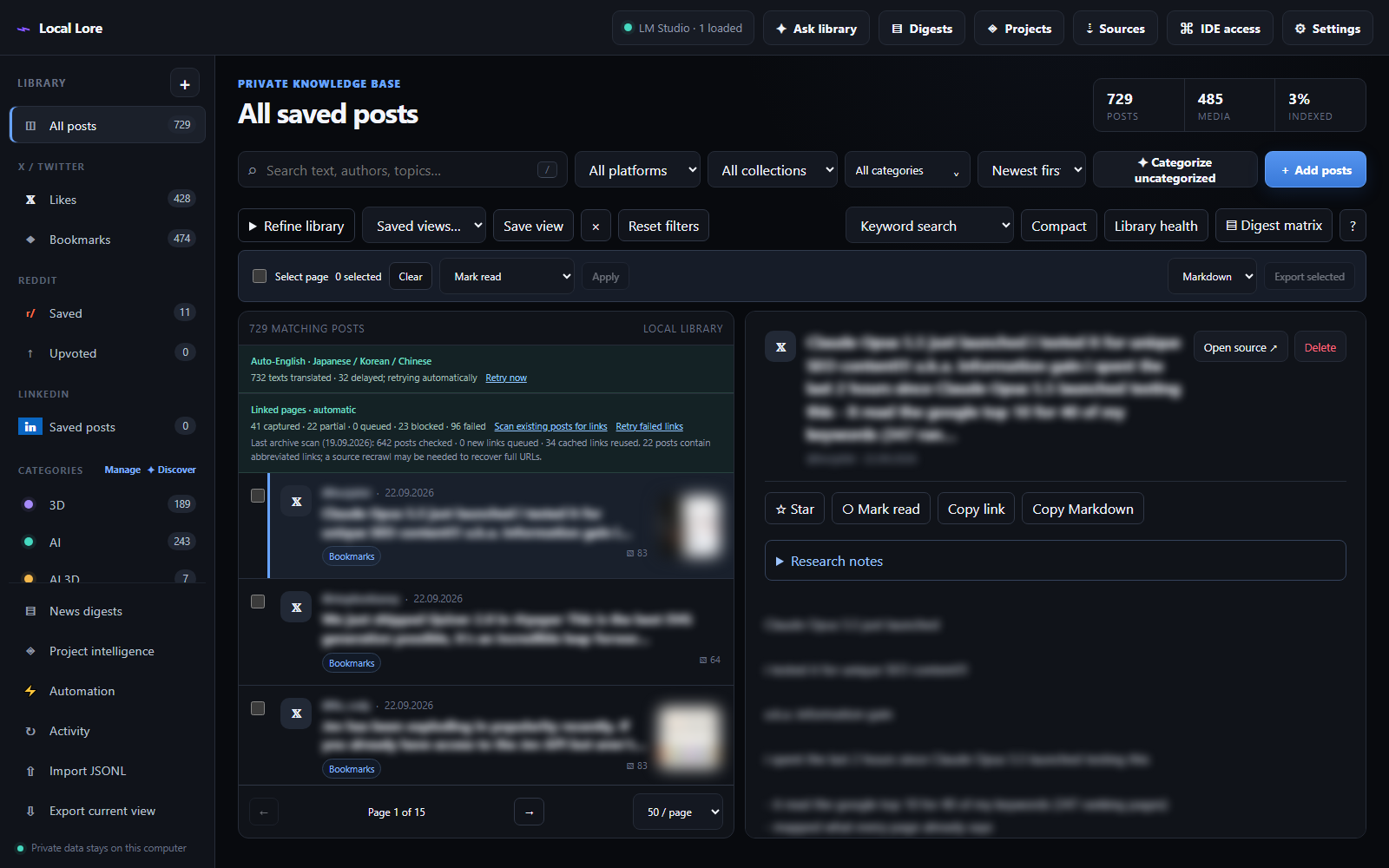Check the third post's checkbox
Image resolution: width=1389 pixels, height=868 pixels.
click(x=258, y=708)
